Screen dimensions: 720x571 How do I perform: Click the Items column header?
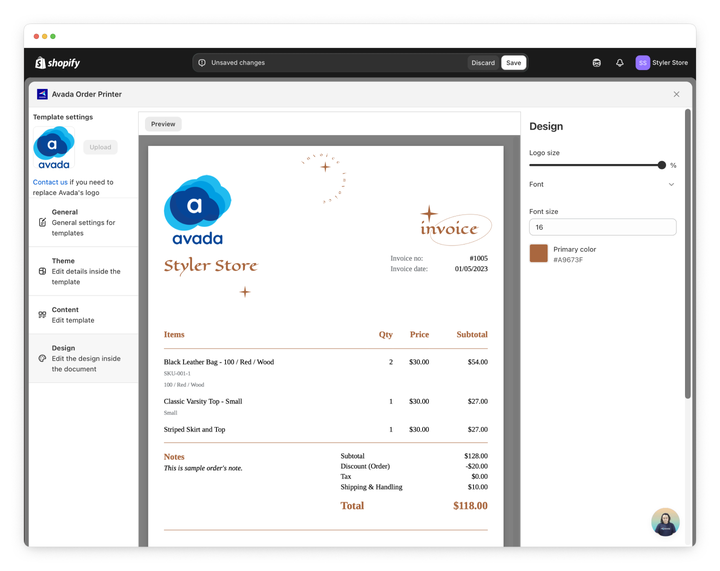(x=174, y=335)
